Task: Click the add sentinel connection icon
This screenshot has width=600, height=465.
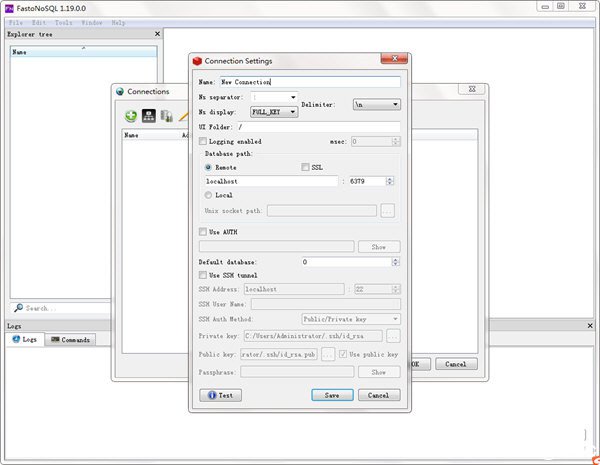Action: pyautogui.click(x=166, y=115)
